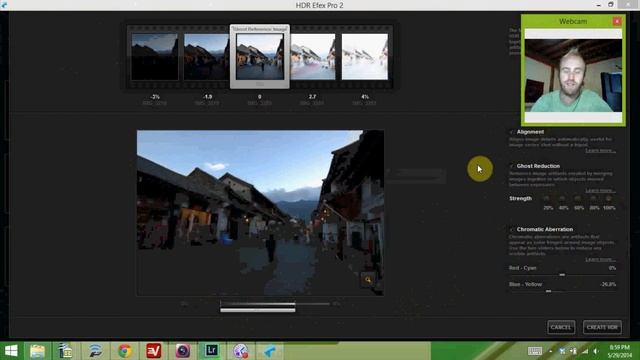Image resolution: width=640 pixels, height=360 pixels.
Task: Open File Explorer from taskbar
Action: [x=37, y=351]
